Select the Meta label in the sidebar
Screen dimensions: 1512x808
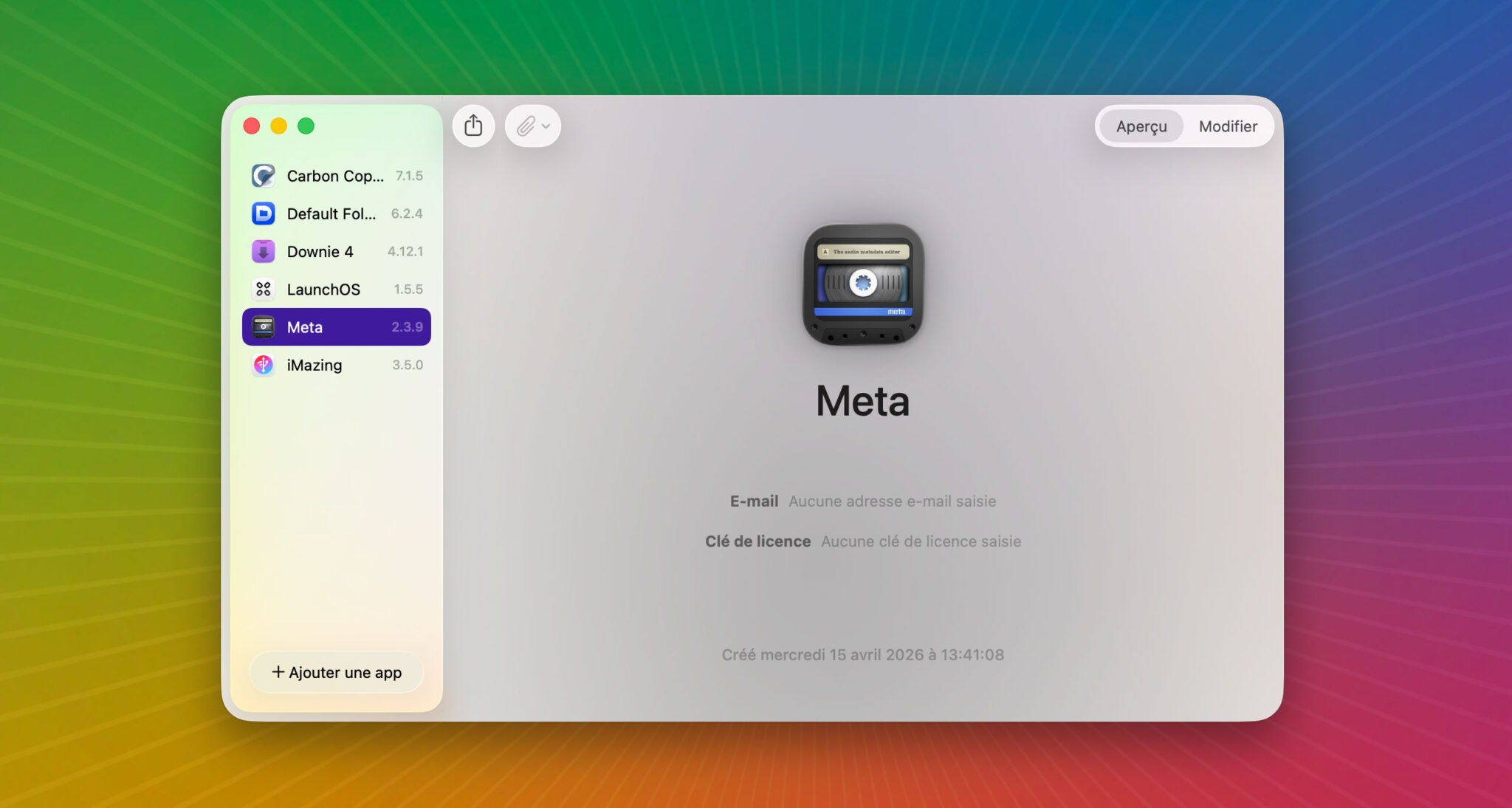coord(304,326)
